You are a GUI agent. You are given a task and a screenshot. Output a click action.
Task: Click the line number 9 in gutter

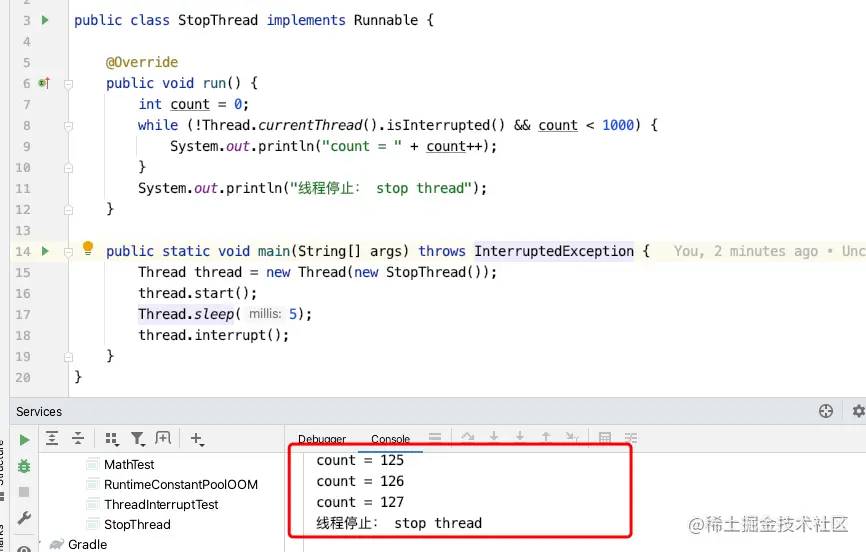click(x=27, y=147)
